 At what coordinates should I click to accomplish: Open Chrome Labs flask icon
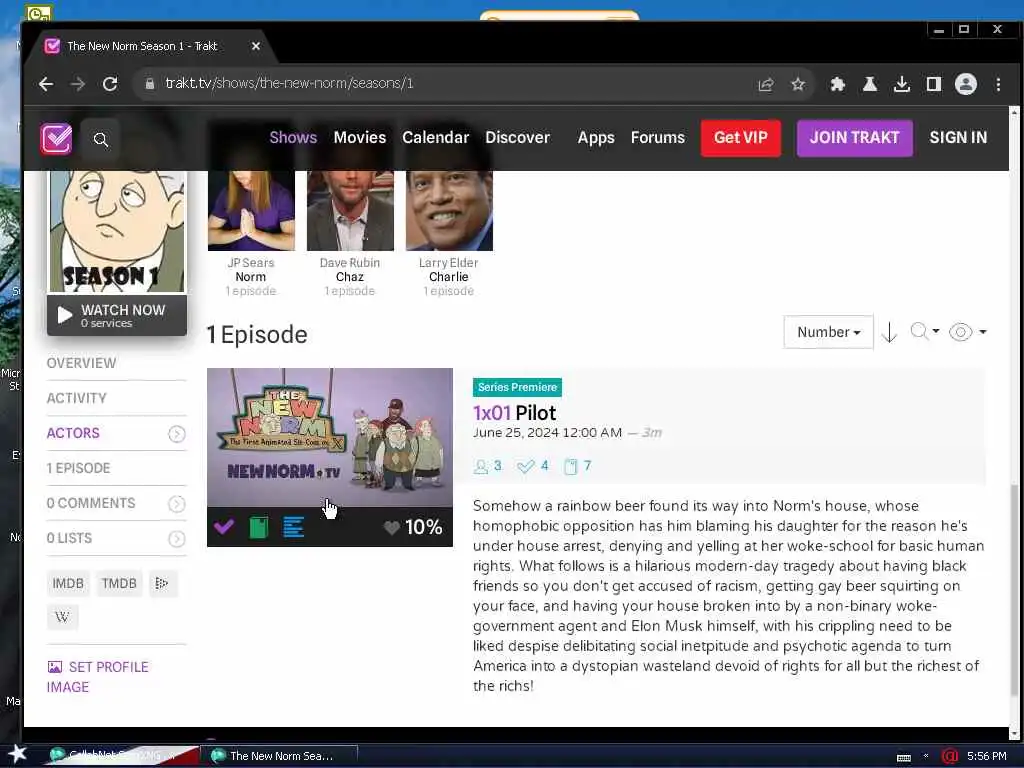[870, 84]
